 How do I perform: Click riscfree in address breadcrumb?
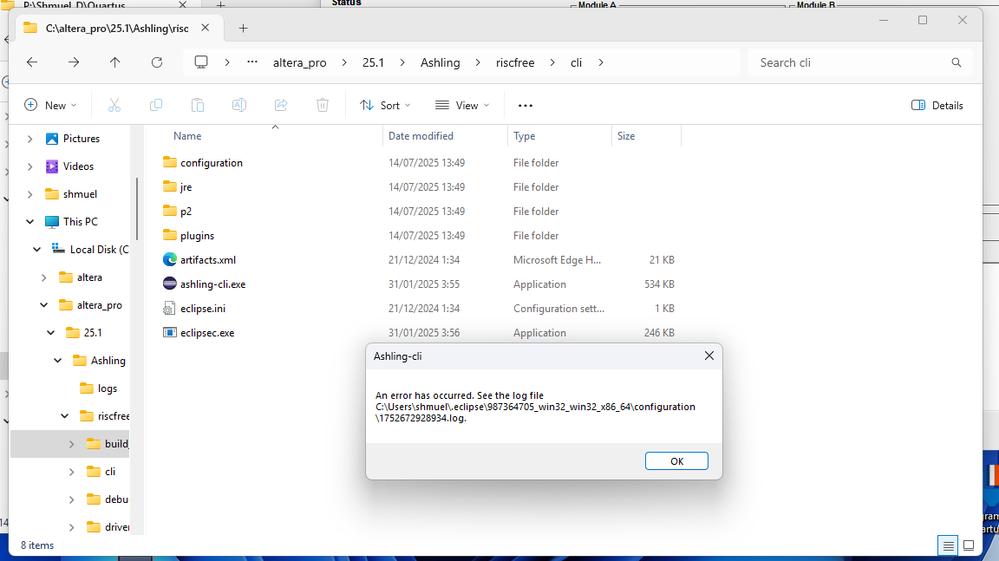click(x=515, y=62)
